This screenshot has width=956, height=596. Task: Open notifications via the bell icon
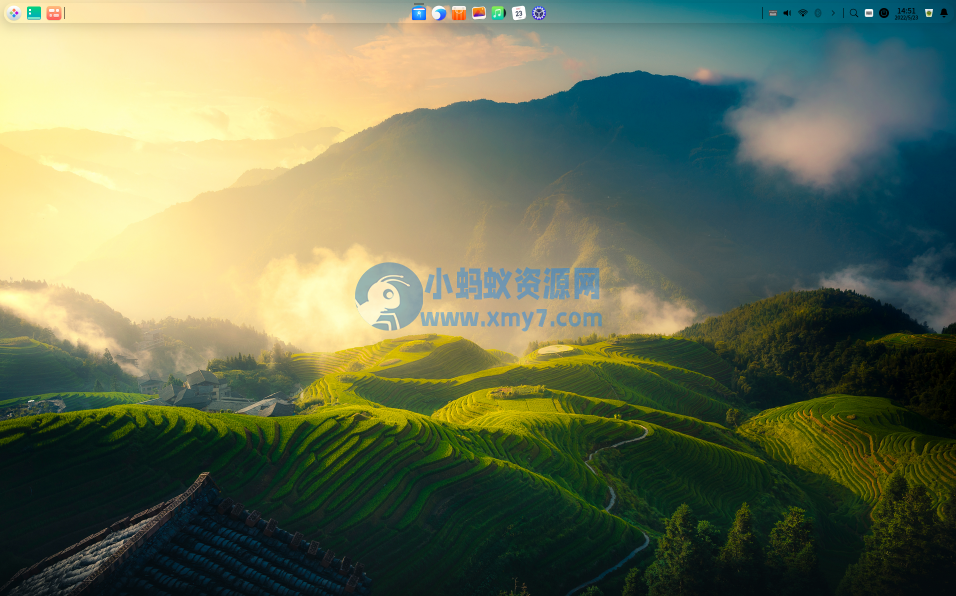pos(943,13)
